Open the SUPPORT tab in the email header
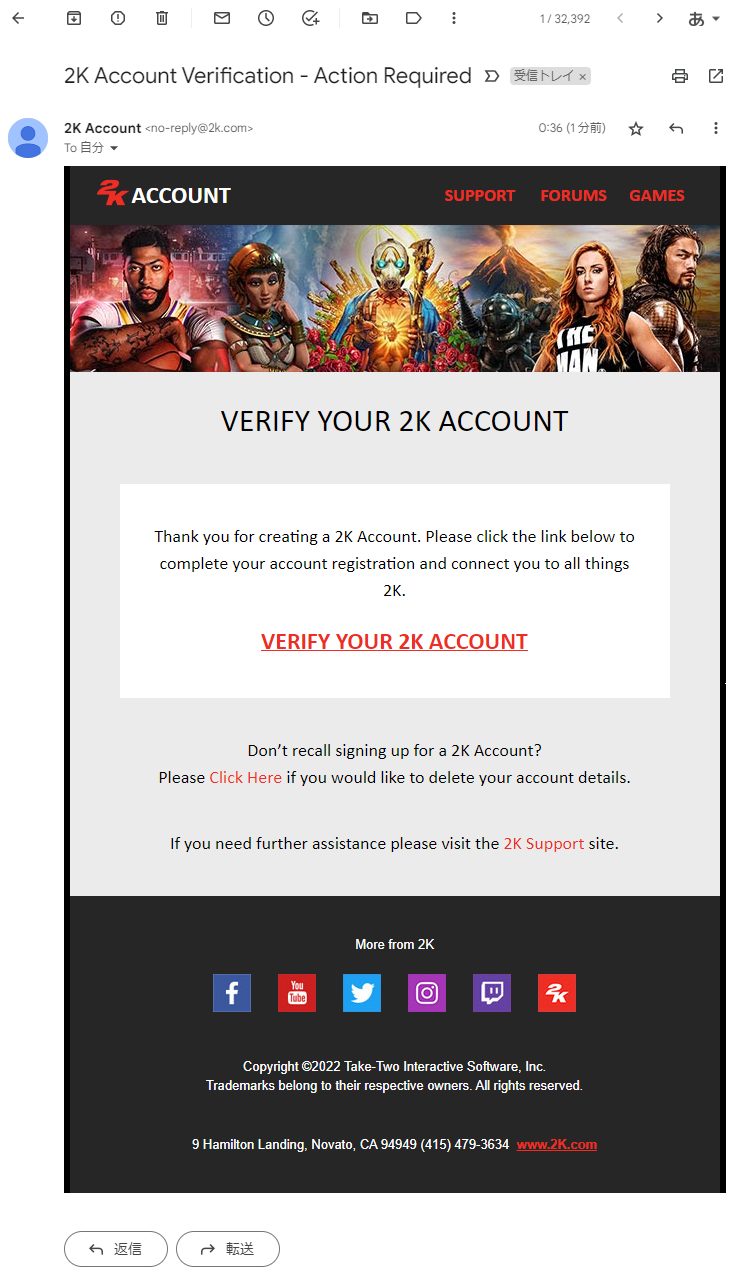 coord(480,195)
